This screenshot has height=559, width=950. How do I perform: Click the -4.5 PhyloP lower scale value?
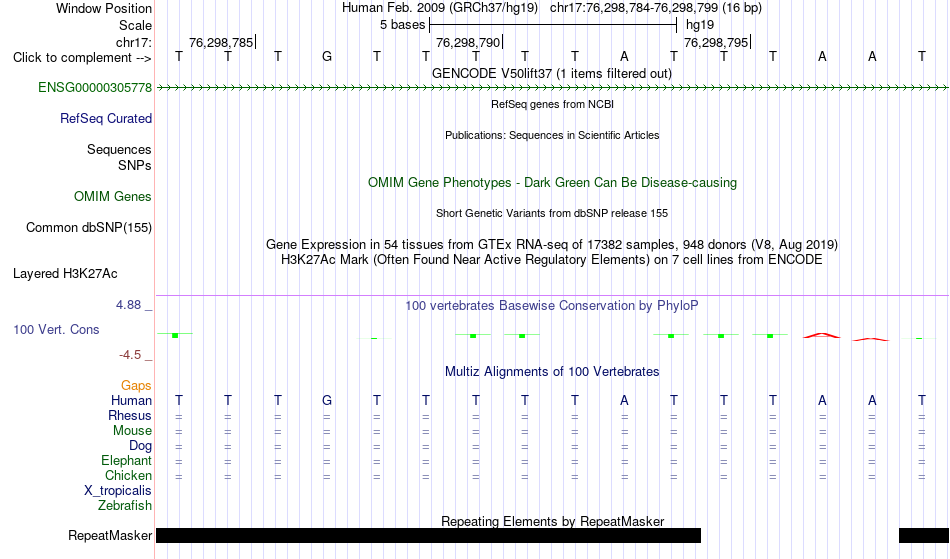[130, 355]
